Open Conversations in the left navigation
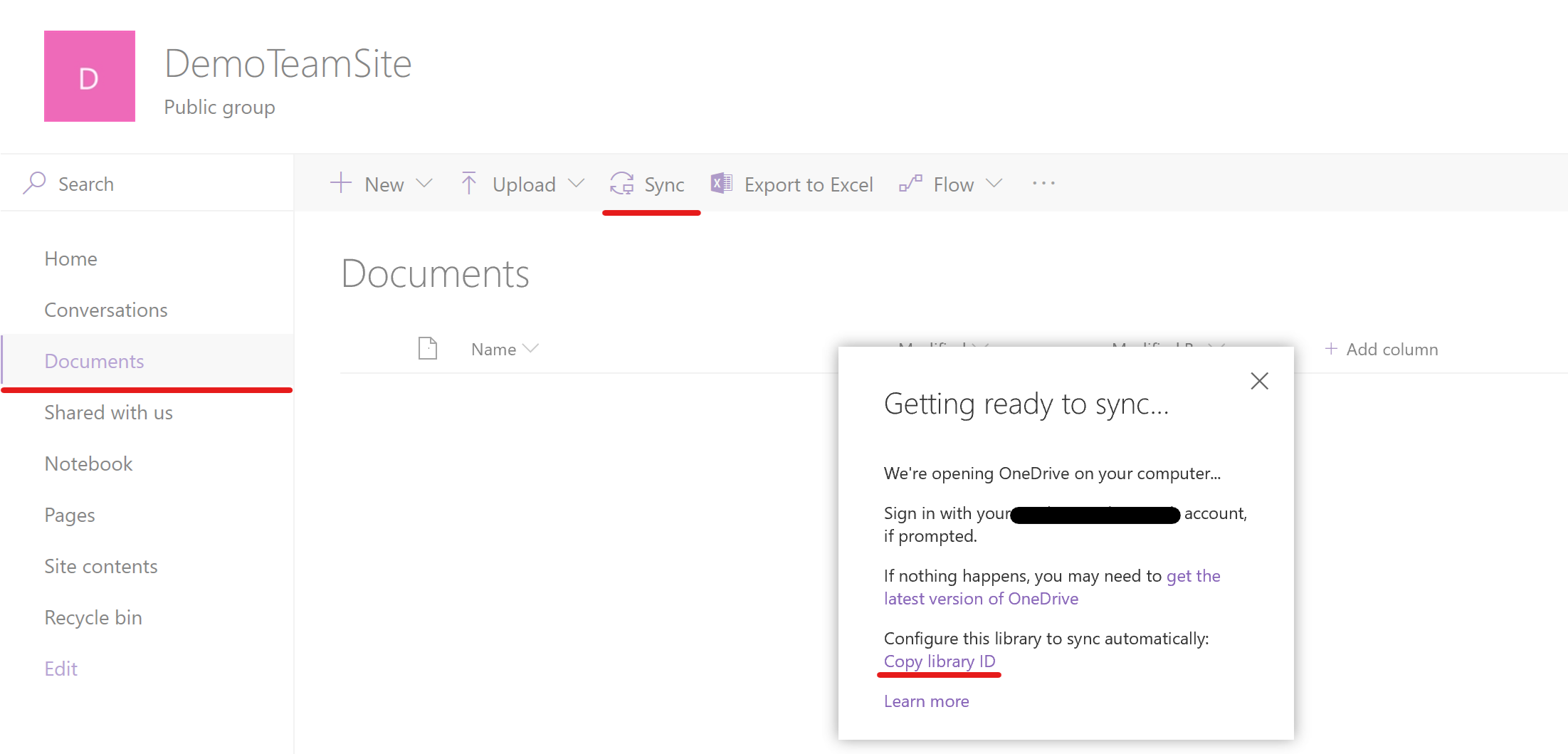Image resolution: width=1568 pixels, height=754 pixels. pos(106,310)
